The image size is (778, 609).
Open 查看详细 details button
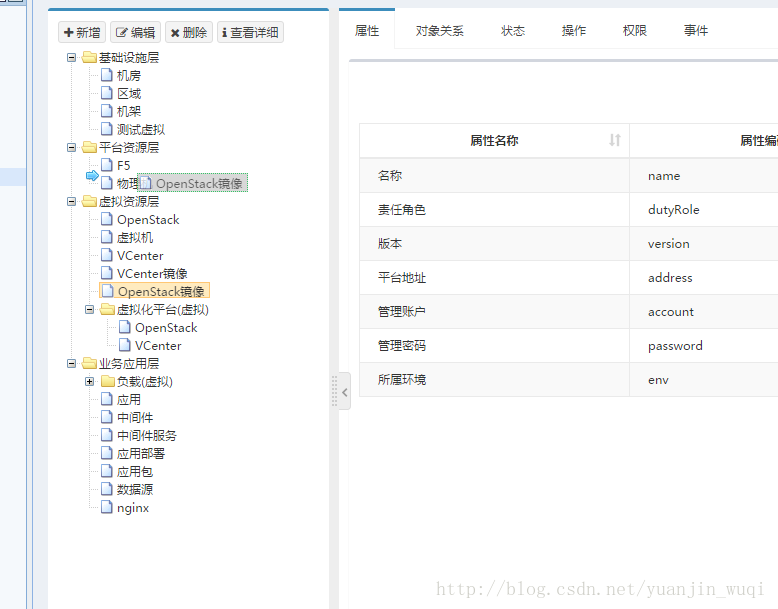pyautogui.click(x=251, y=32)
